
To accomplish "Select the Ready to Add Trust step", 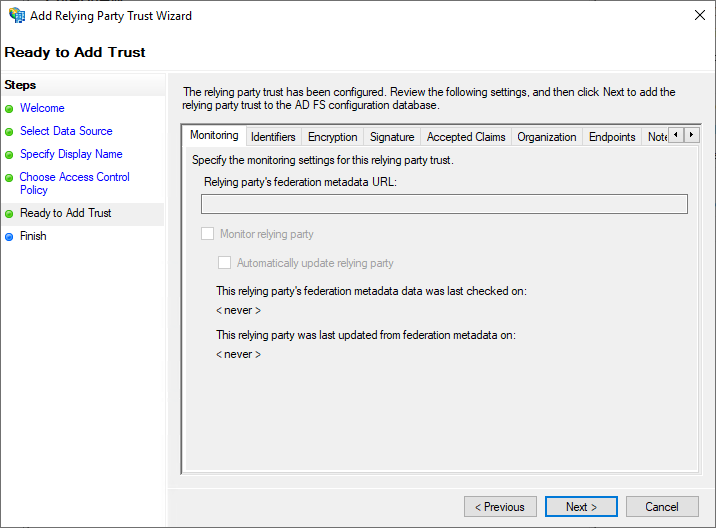I will (65, 213).
